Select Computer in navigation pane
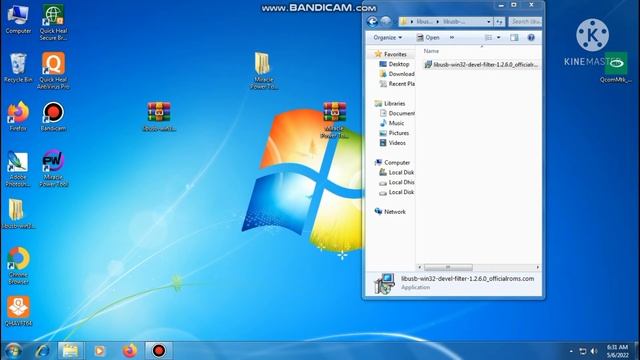Image resolution: width=640 pixels, height=360 pixels. (392, 162)
